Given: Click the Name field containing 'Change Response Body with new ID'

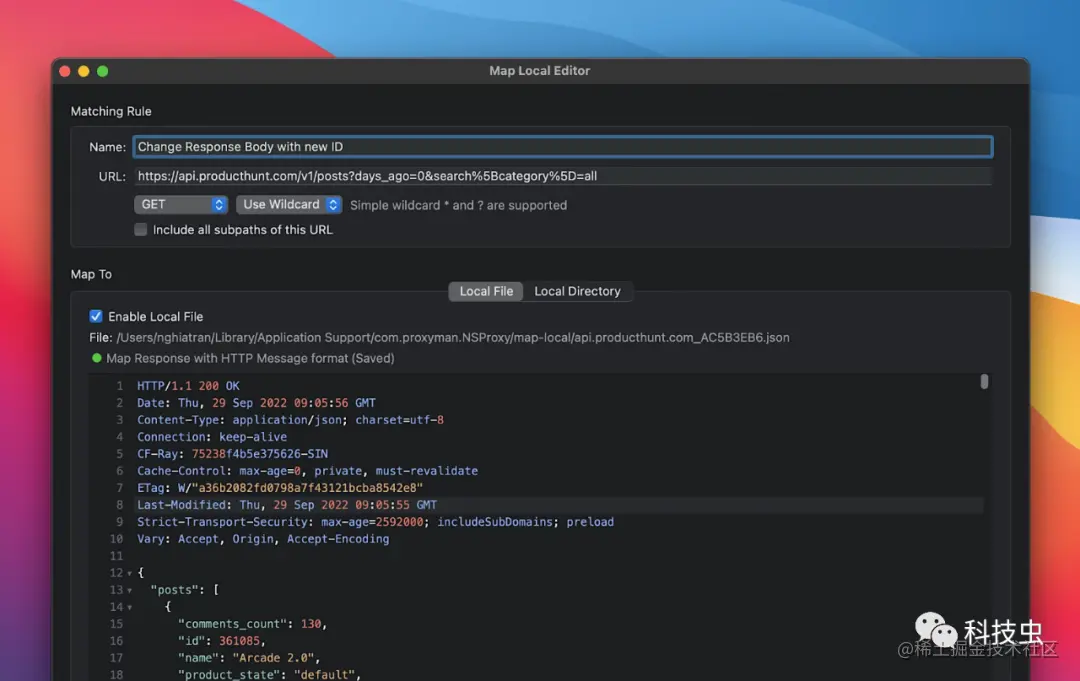Looking at the screenshot, I should (562, 147).
